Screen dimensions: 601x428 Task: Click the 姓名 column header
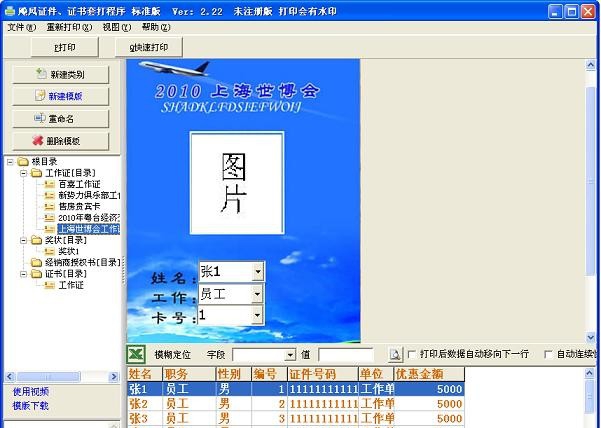tap(145, 374)
